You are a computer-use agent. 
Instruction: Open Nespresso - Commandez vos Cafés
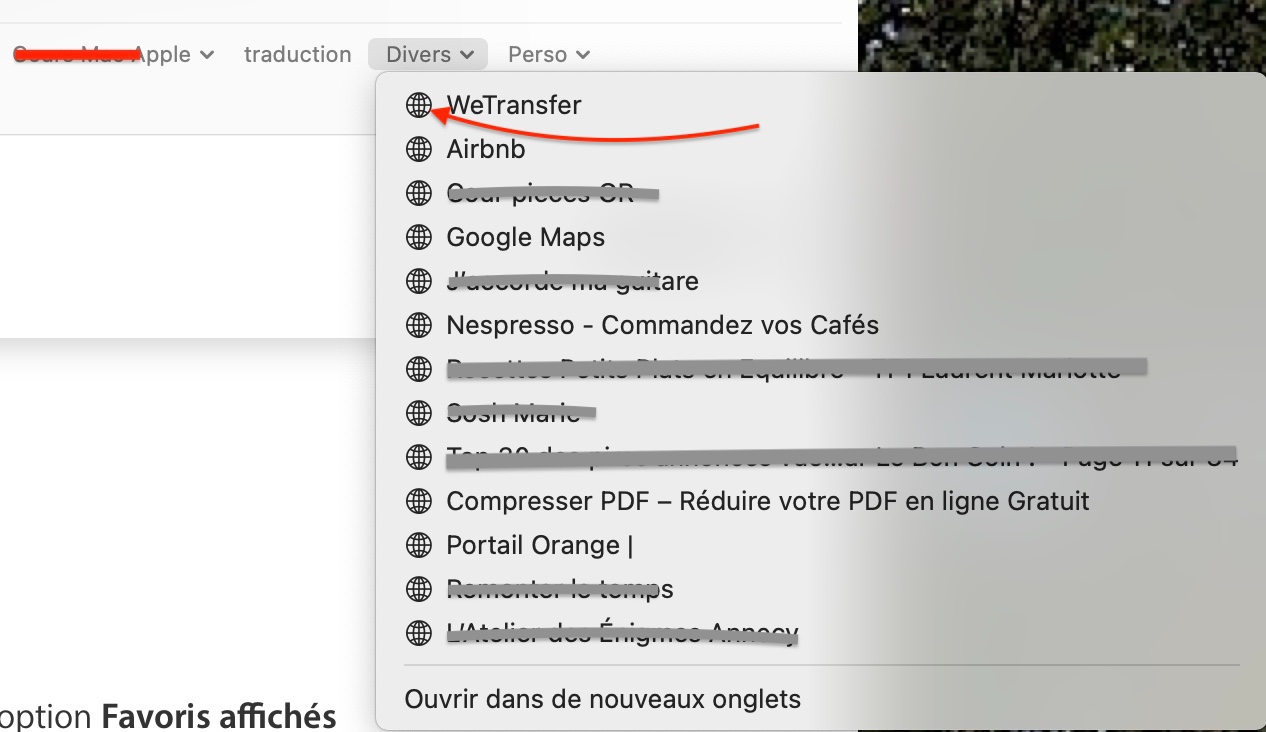coord(663,325)
